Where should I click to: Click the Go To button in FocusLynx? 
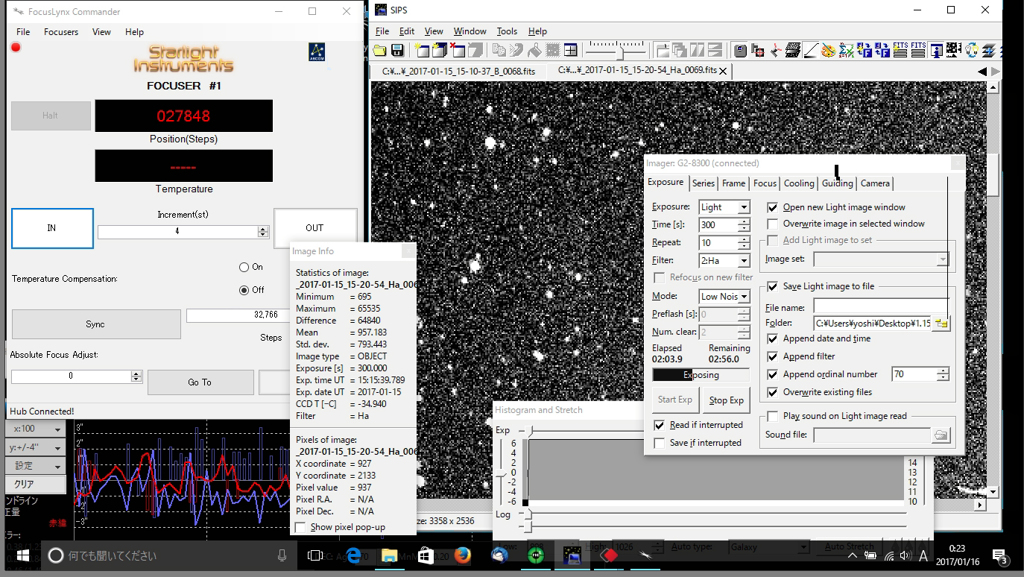click(200, 382)
